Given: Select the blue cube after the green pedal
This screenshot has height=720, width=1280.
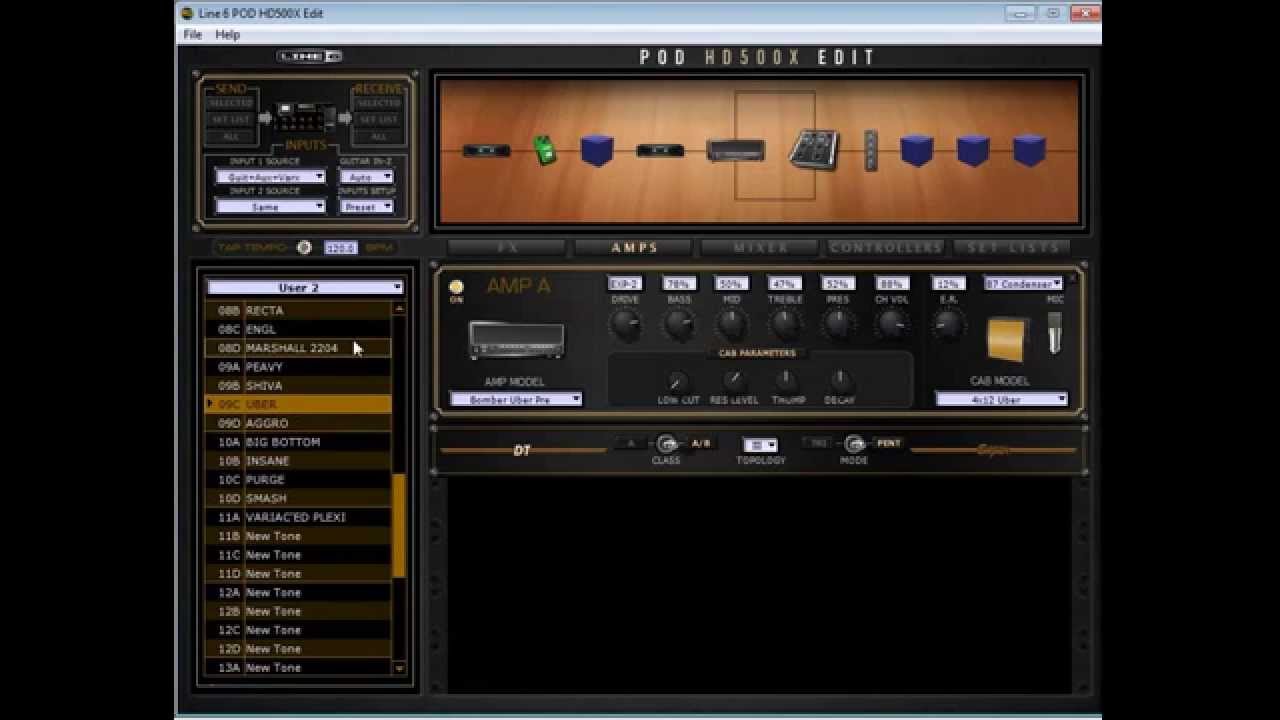Looking at the screenshot, I should (x=597, y=151).
